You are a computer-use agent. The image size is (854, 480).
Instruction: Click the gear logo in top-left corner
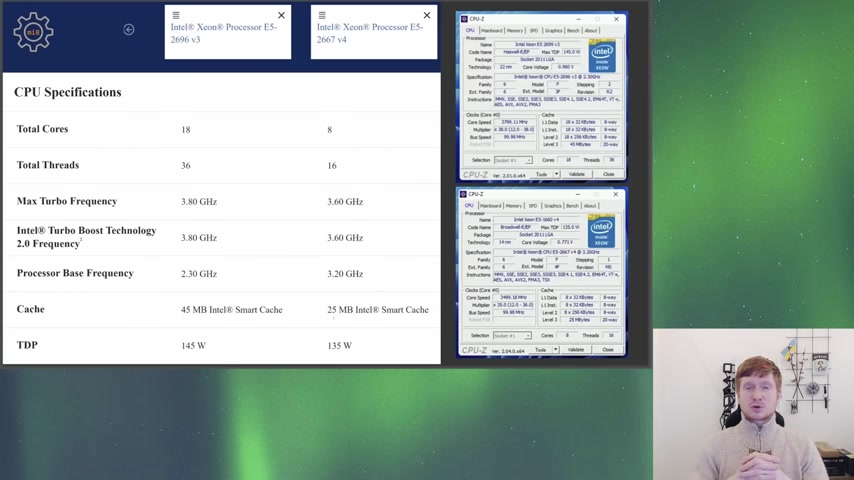click(33, 32)
